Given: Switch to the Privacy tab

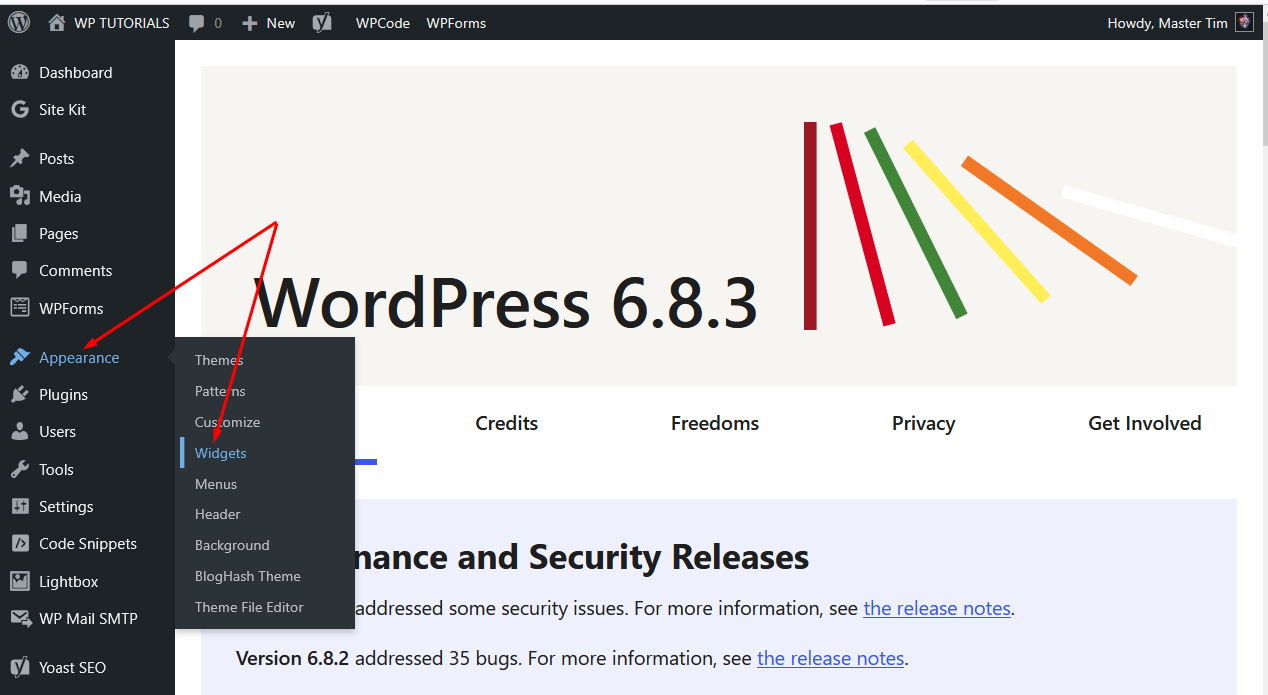Looking at the screenshot, I should 923,423.
